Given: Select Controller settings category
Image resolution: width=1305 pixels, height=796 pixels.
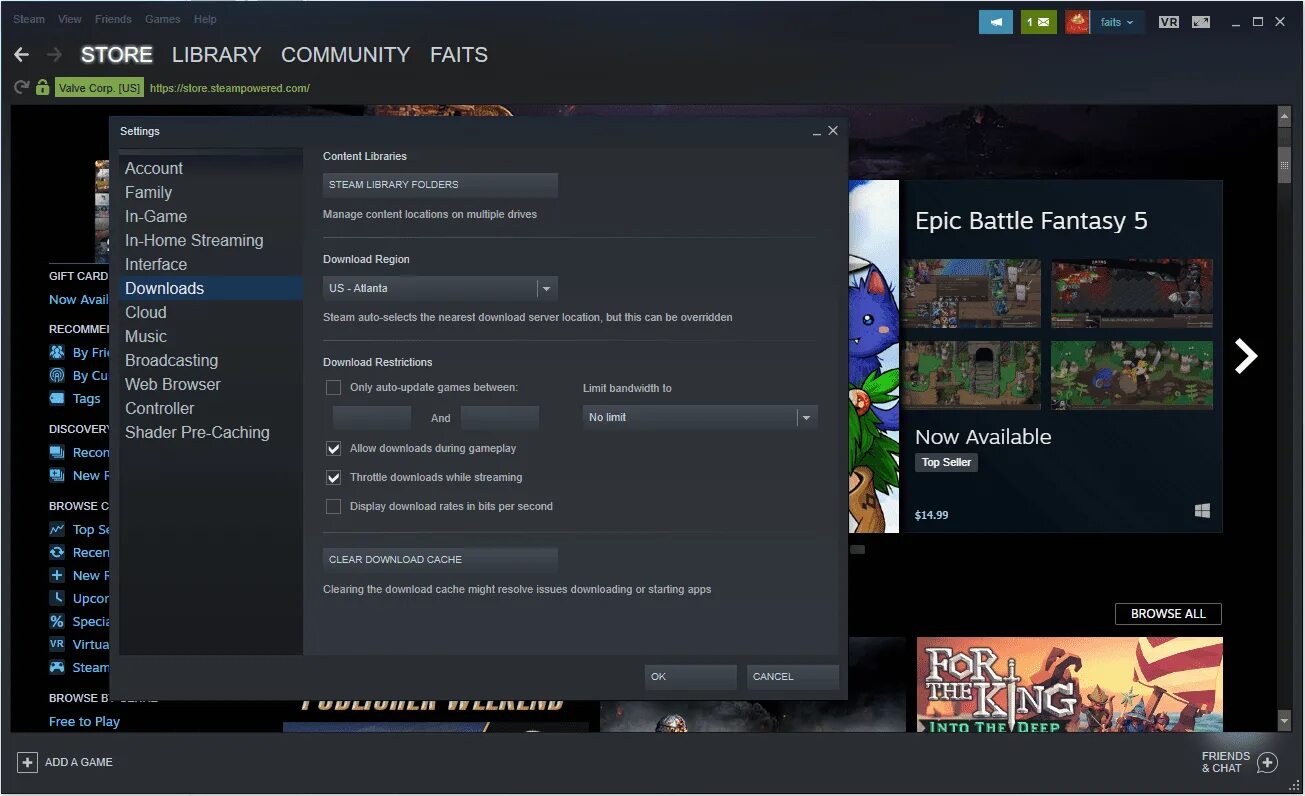Looking at the screenshot, I should coord(211,408).
